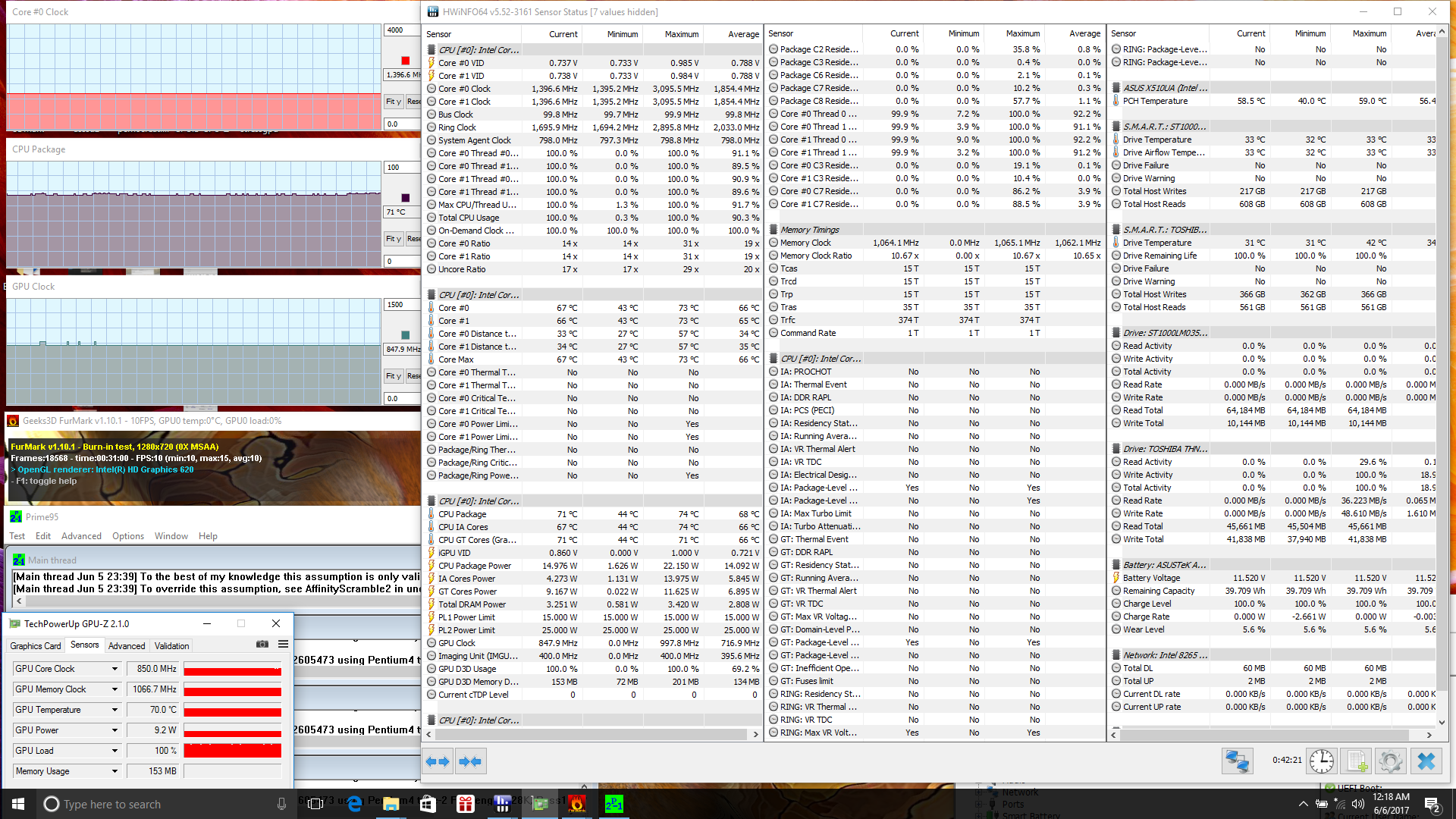Viewport: 1456px width, 819px height.
Task: Click the log file start icon
Action: coord(1356,761)
